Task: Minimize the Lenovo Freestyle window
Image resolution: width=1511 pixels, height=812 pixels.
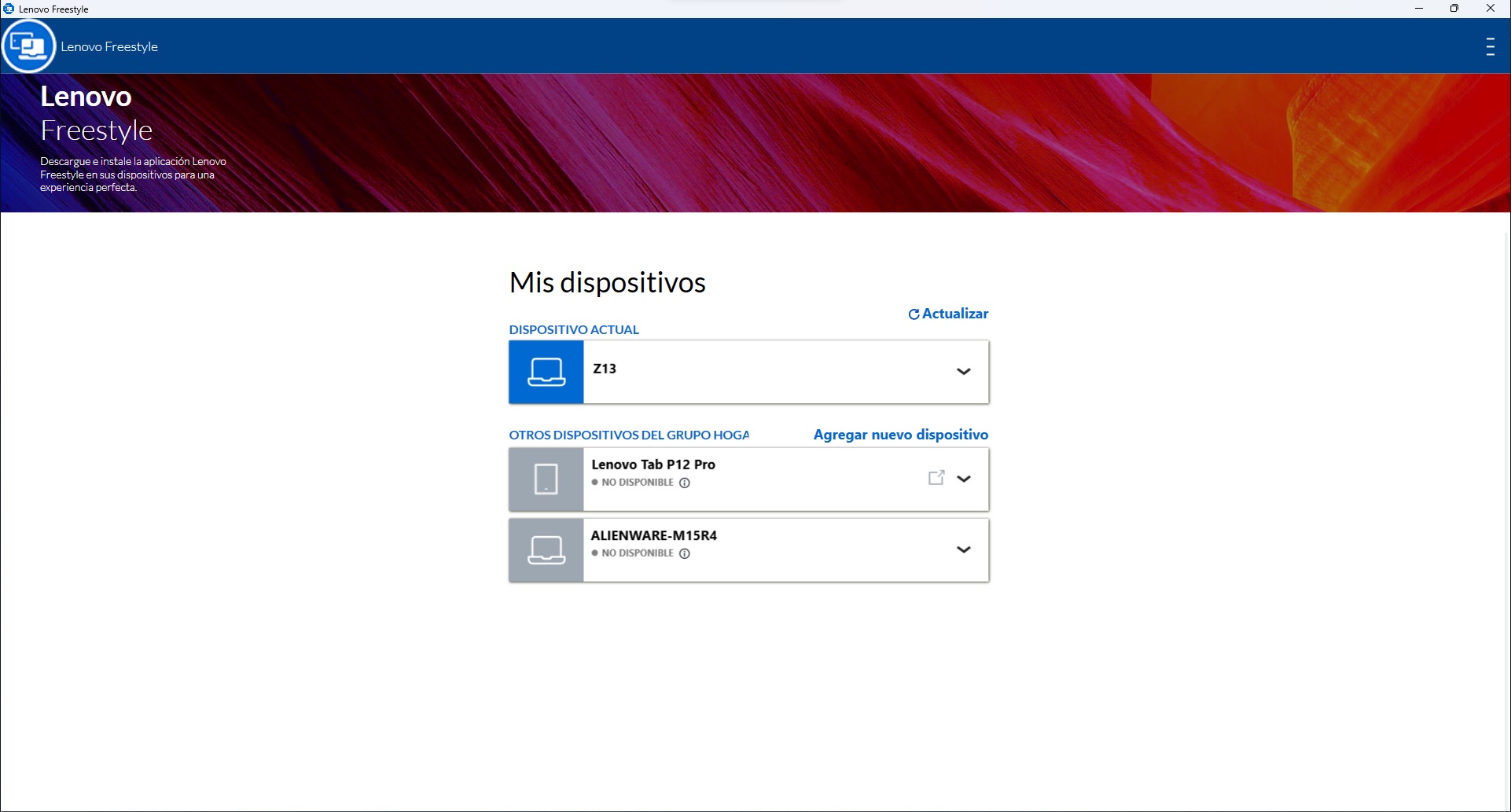Action: click(1419, 9)
